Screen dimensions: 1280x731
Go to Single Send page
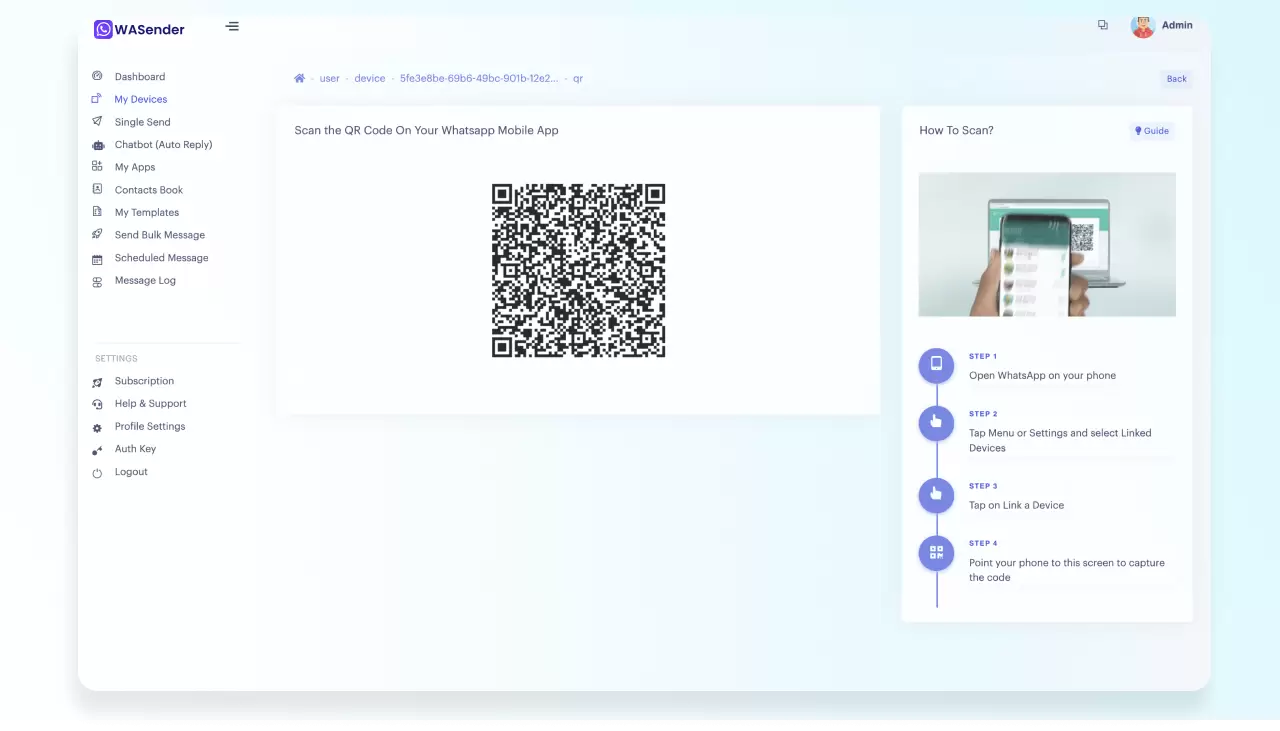pyautogui.click(x=143, y=122)
